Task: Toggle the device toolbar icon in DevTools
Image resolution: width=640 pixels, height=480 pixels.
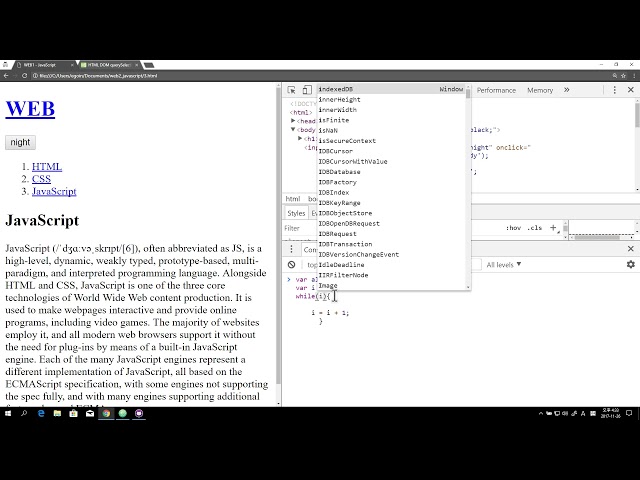Action: (307, 90)
